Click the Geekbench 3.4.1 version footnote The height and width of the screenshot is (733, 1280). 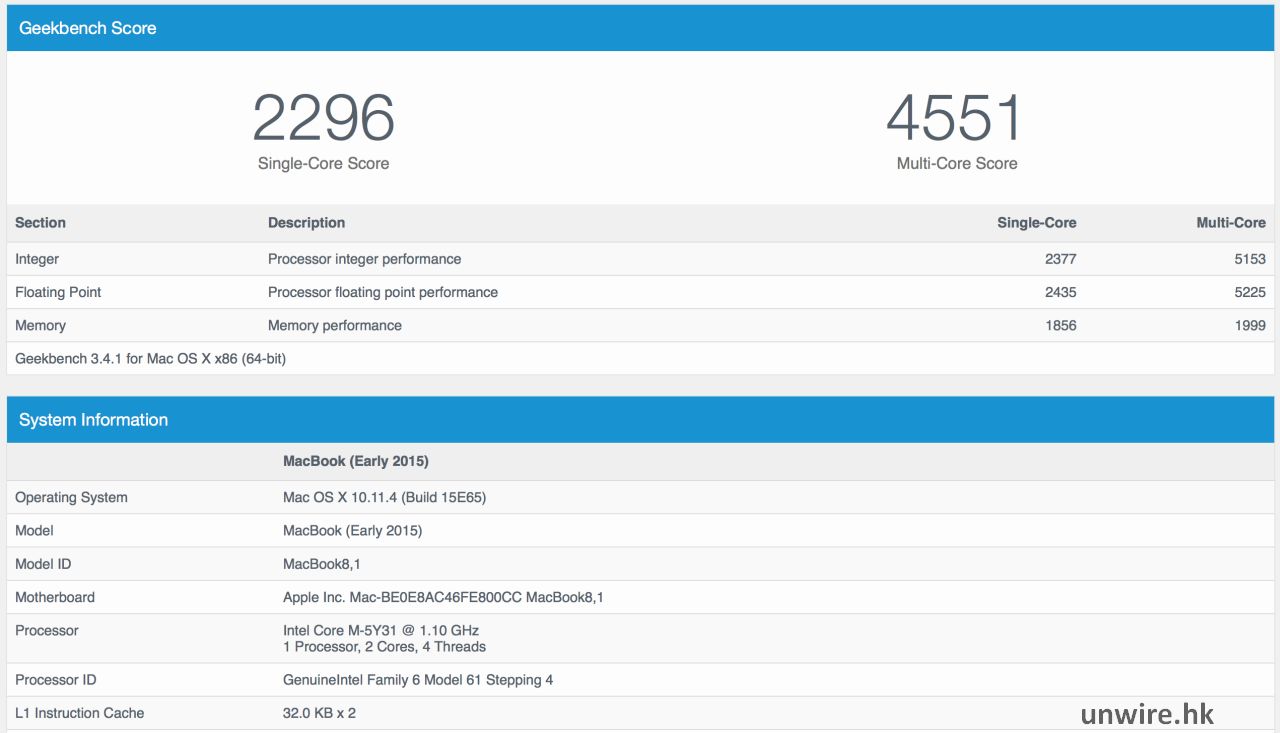click(x=150, y=358)
